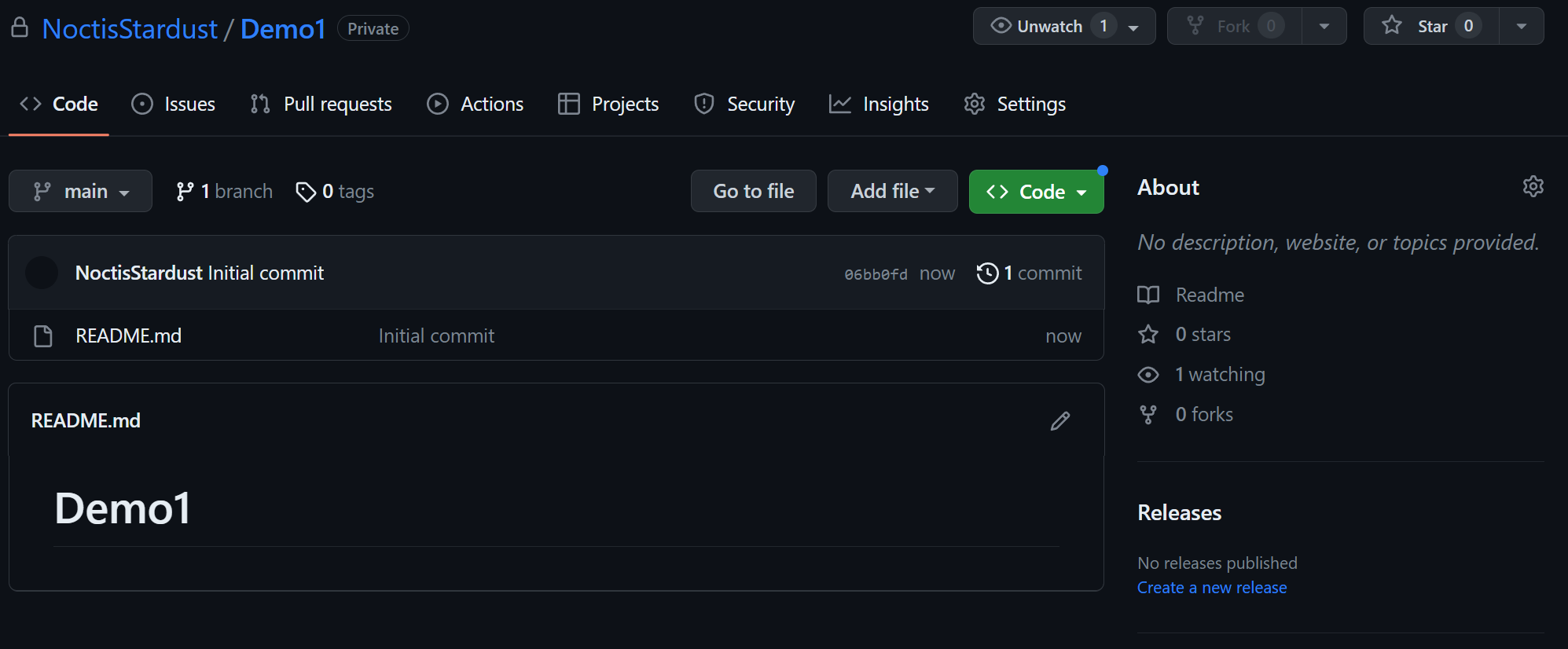
Task: Click the tag icon beside 0 tags
Action: click(305, 192)
